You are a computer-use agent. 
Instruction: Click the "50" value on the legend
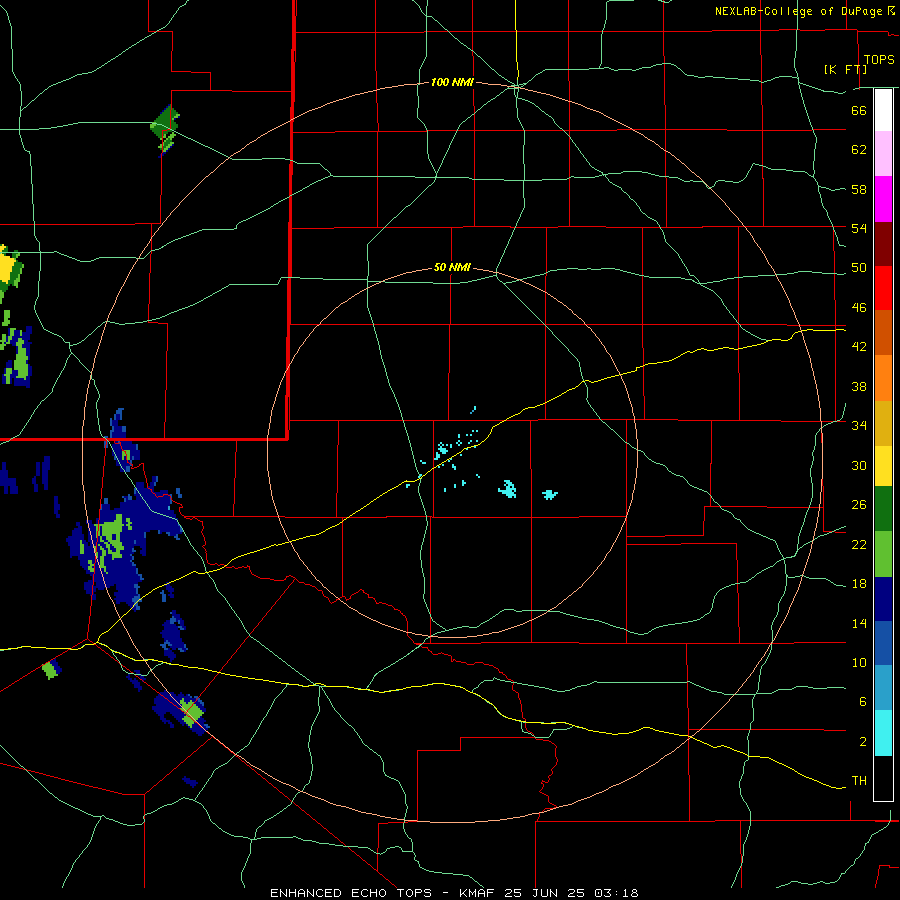(x=859, y=268)
